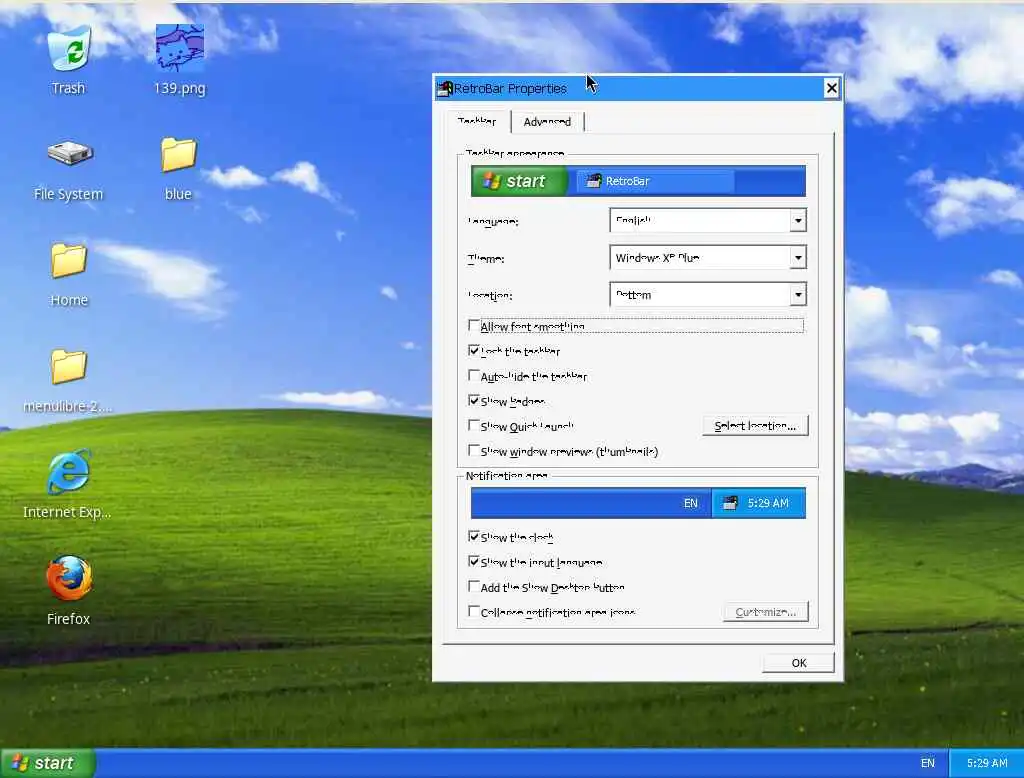This screenshot has height=778, width=1024.
Task: Enable Show window previews (thumbnails)
Action: click(x=474, y=451)
